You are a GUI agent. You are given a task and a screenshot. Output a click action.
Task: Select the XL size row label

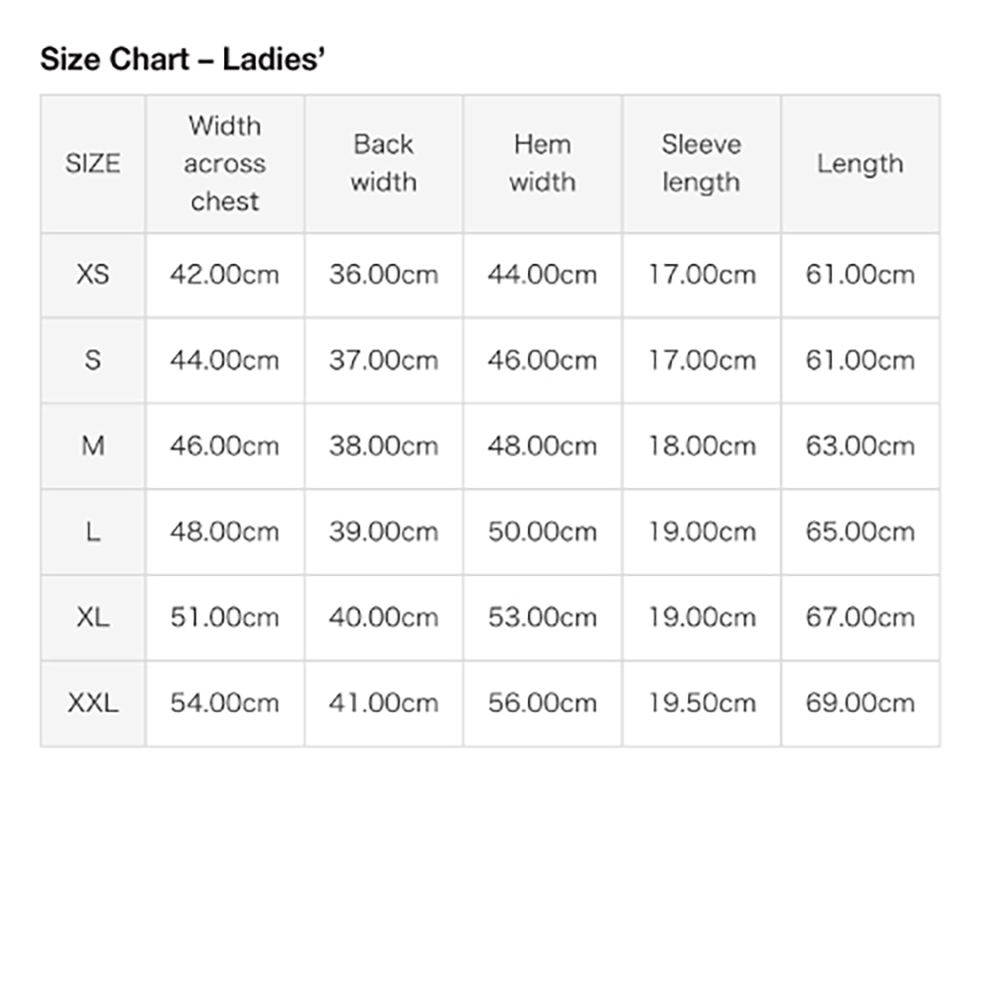[x=93, y=617]
